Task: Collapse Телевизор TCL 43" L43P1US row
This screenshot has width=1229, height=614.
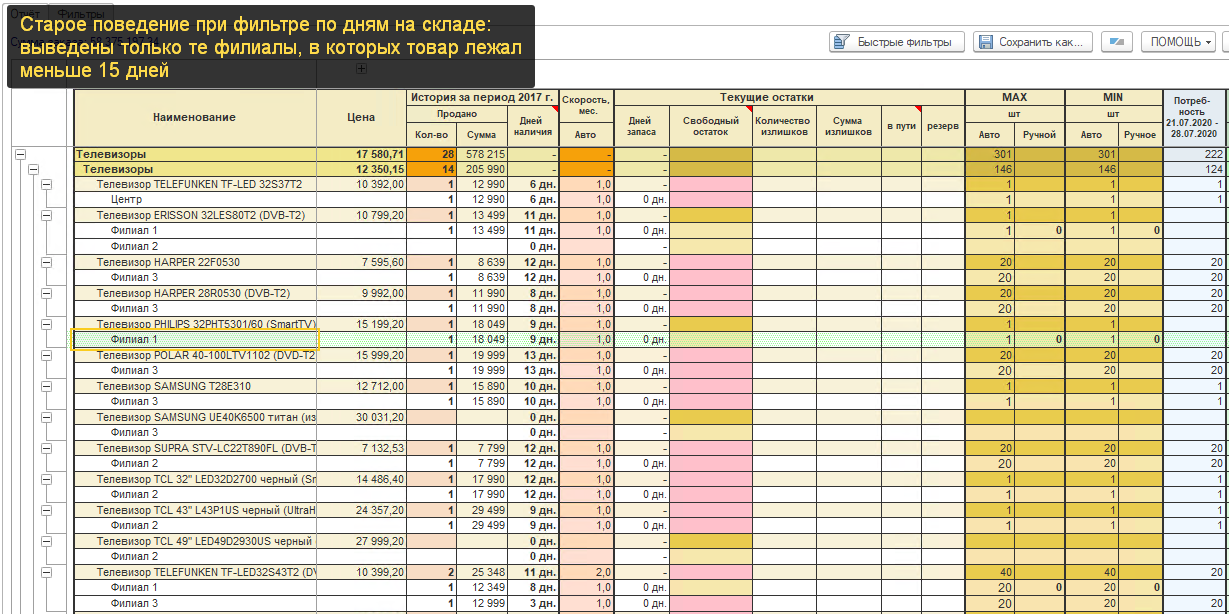Action: (46, 510)
